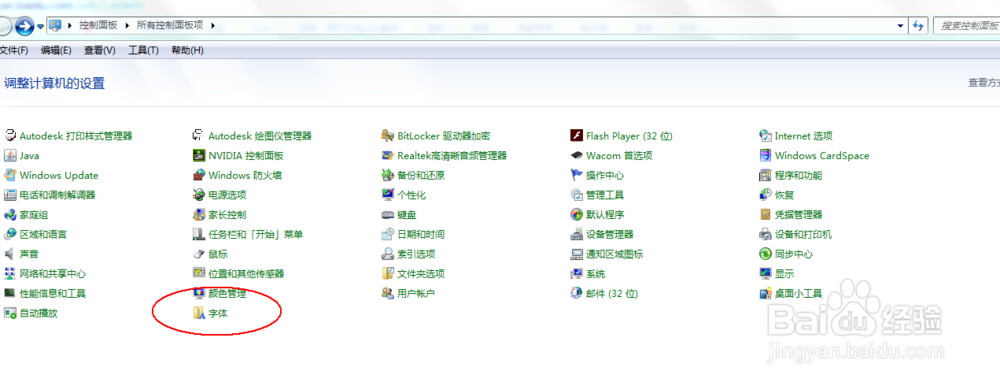Click 所有控制面板项 in the address breadcrumb
The width and height of the screenshot is (1000, 386).
click(x=170, y=26)
